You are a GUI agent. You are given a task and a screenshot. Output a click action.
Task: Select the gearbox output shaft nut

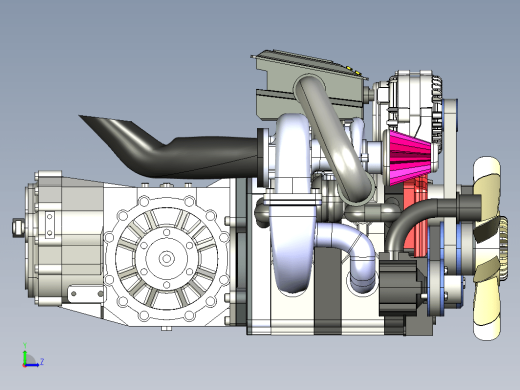coord(18,227)
